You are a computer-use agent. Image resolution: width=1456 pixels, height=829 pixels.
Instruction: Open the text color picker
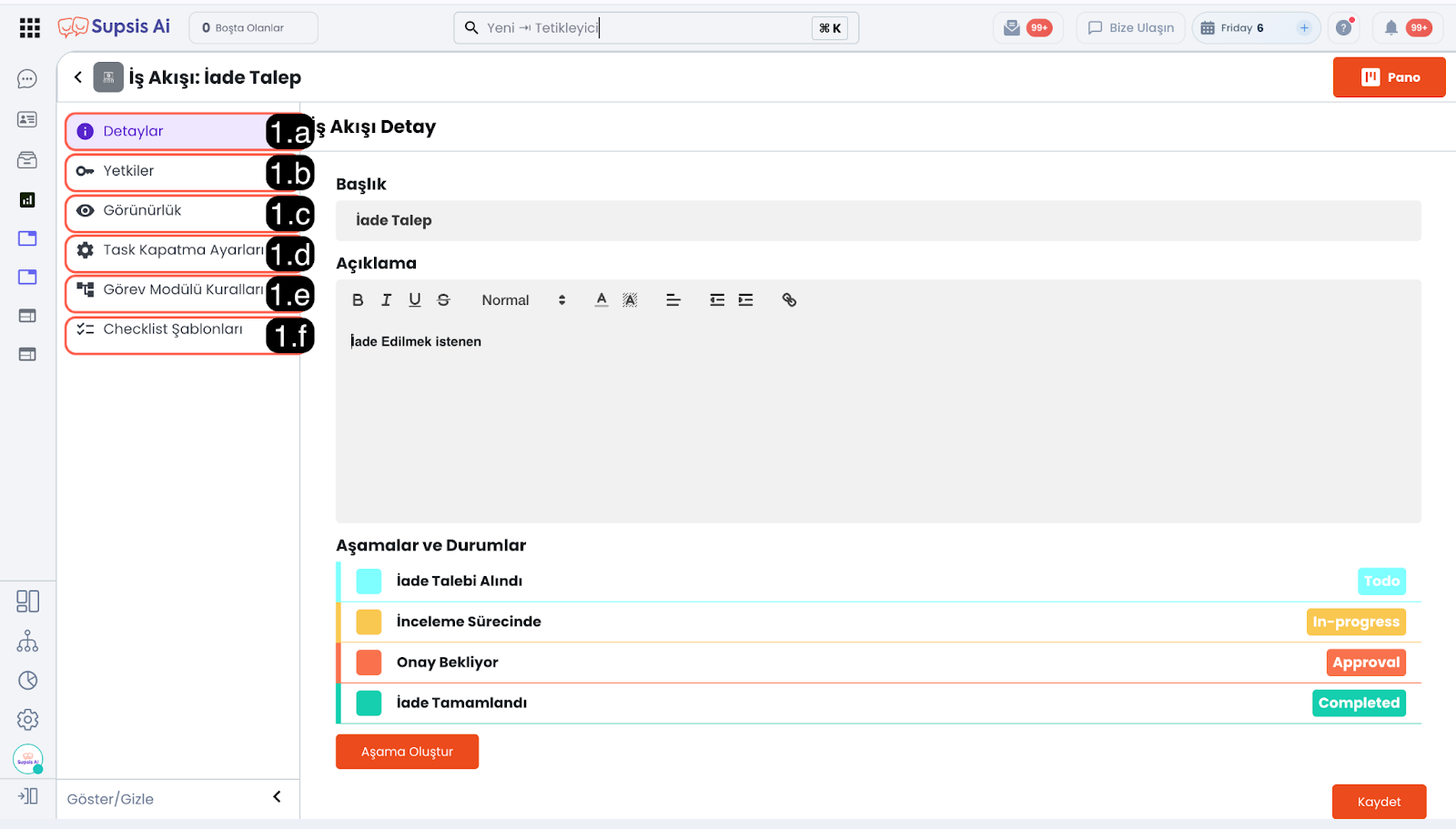(x=602, y=300)
